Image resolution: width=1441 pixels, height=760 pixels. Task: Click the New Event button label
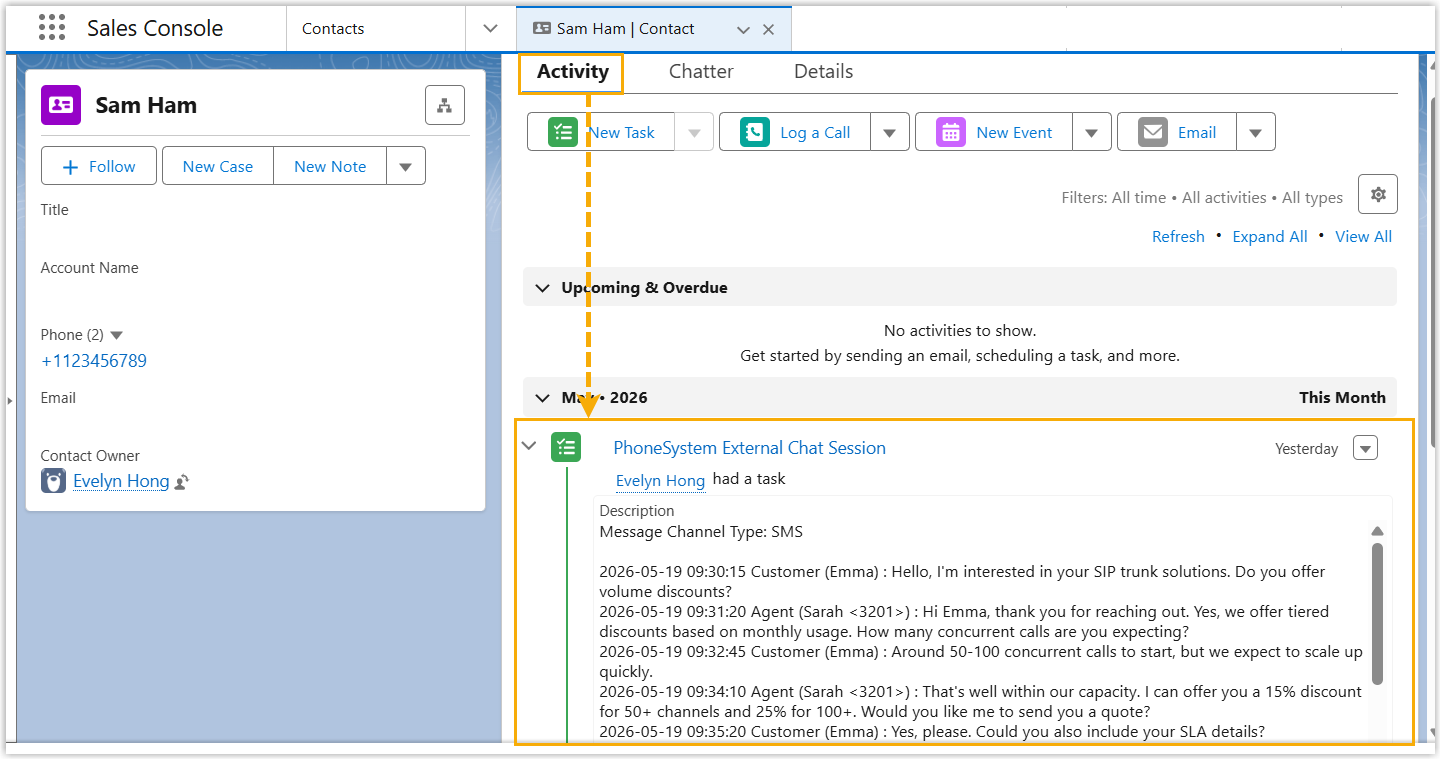pyautogui.click(x=1014, y=132)
